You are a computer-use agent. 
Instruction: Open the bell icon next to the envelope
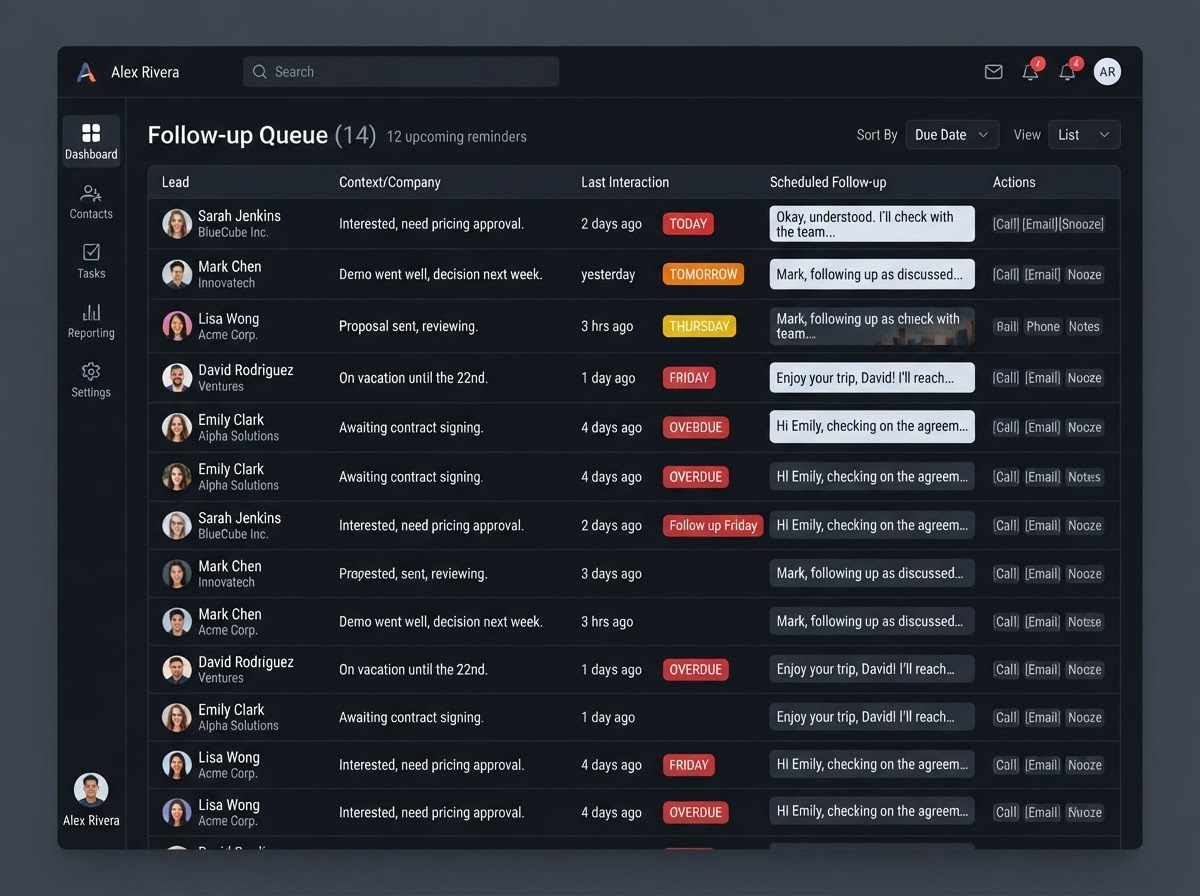pos(1030,72)
